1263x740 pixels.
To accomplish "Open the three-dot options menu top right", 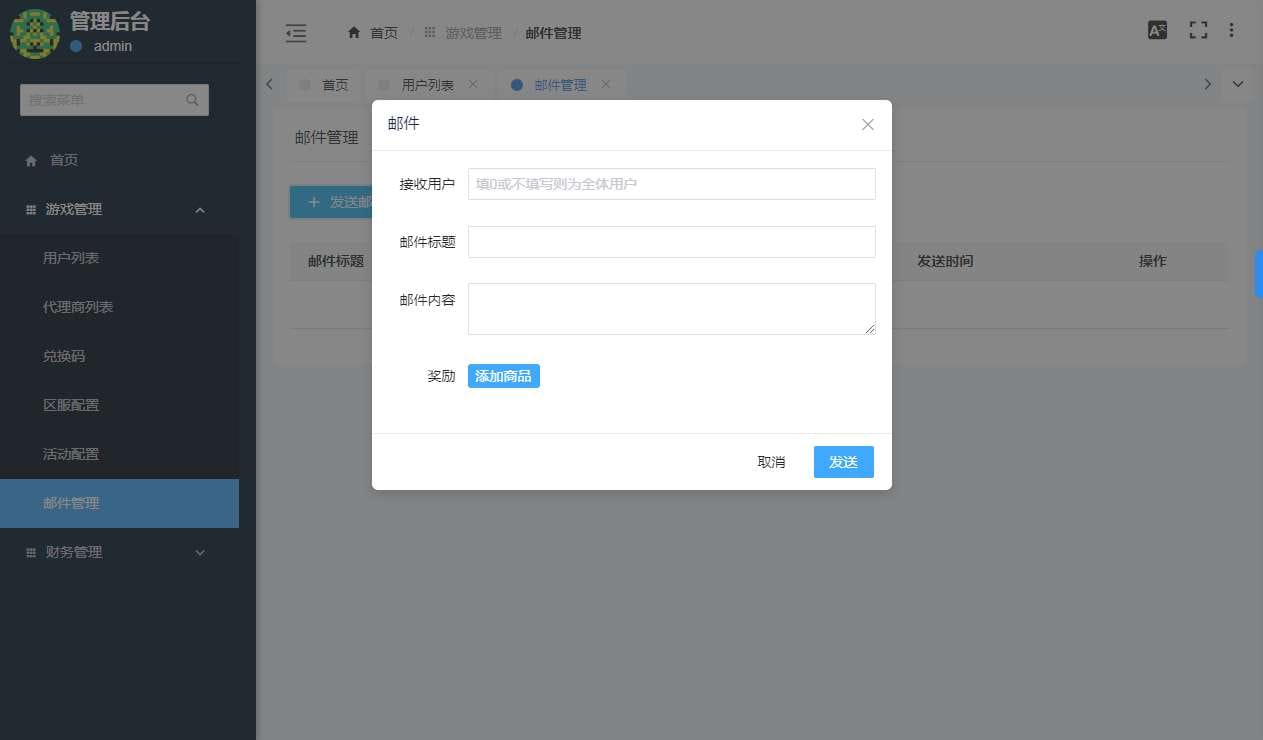I will point(1231,30).
